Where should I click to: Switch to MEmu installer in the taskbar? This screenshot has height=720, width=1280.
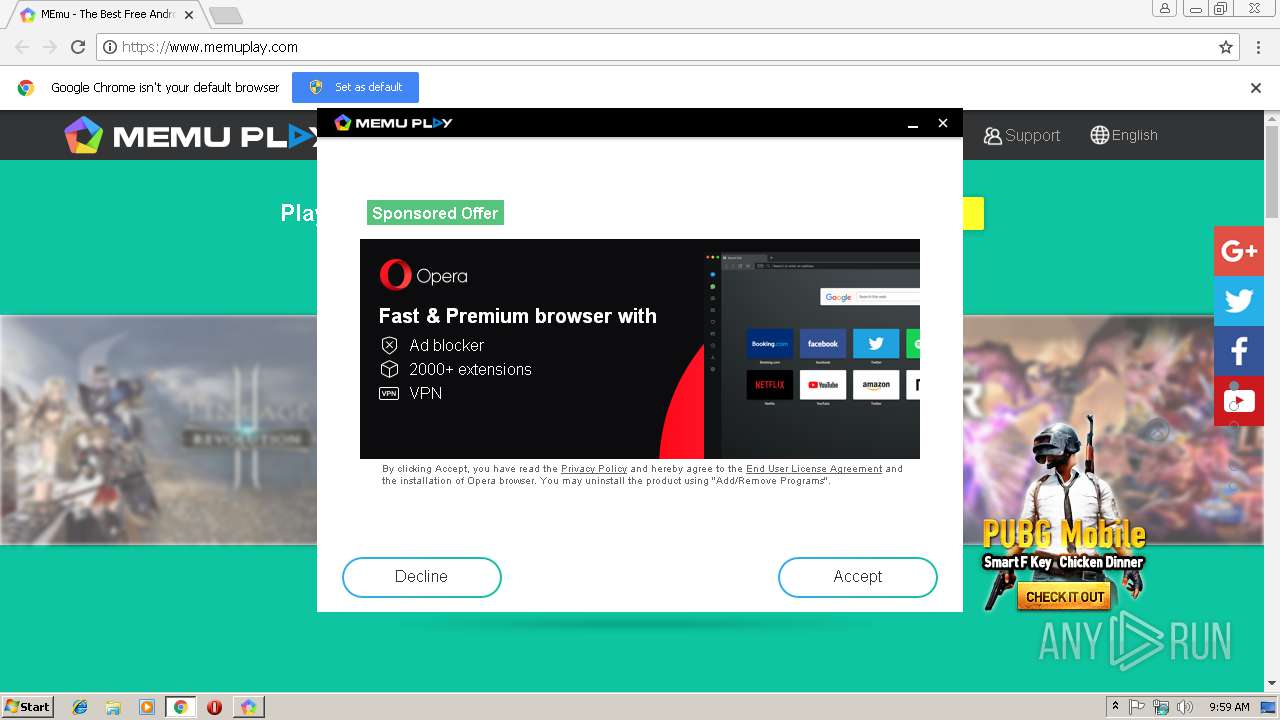[248, 707]
